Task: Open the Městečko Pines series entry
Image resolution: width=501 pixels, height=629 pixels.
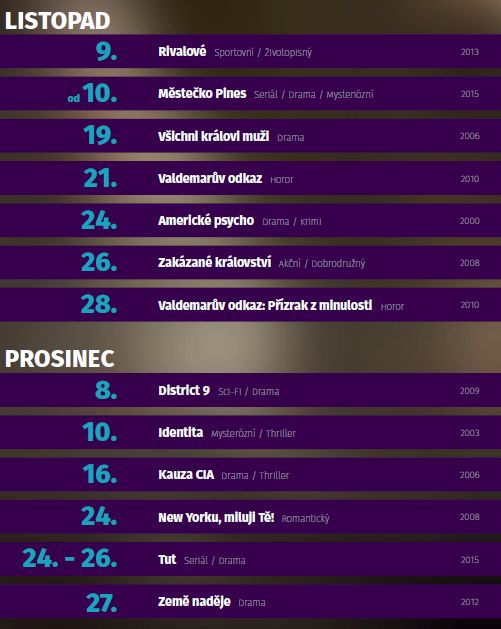Action: [x=202, y=94]
